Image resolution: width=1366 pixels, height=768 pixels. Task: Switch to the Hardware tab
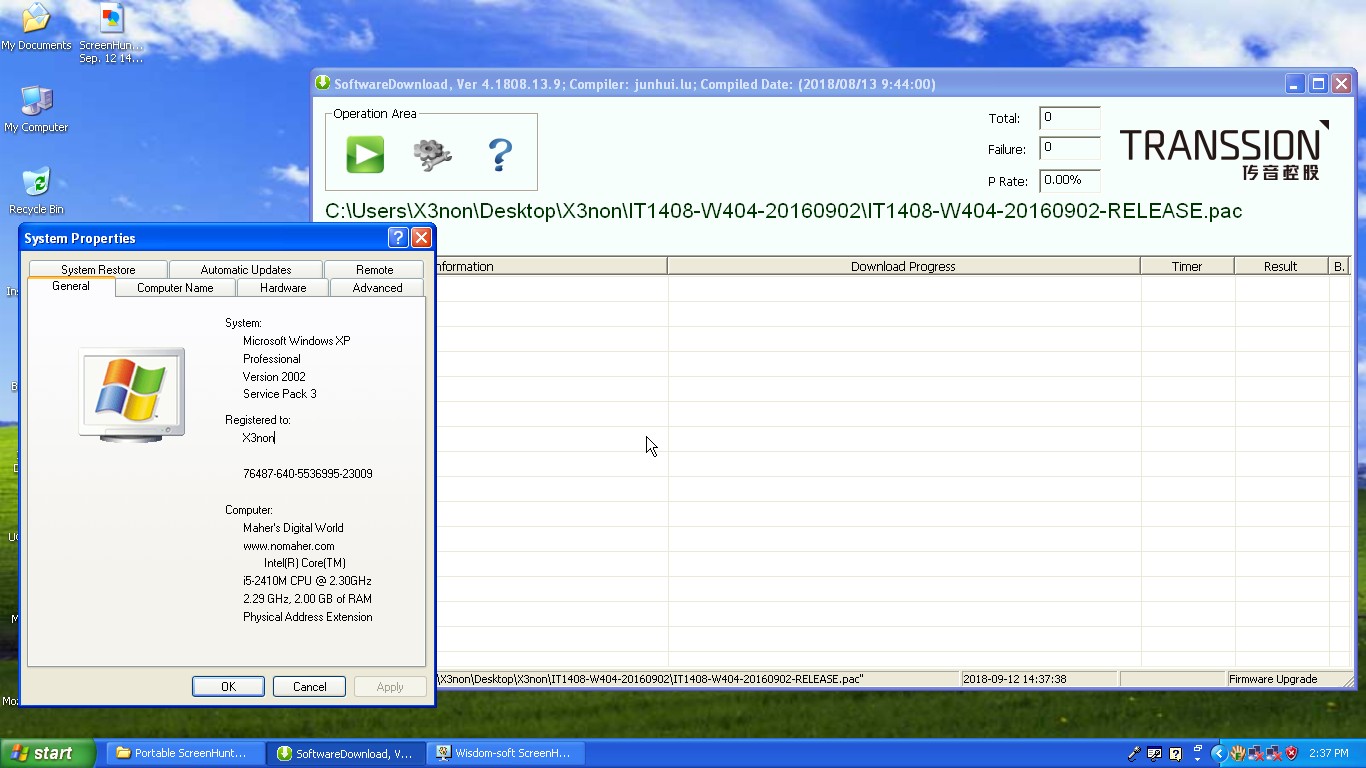click(283, 288)
